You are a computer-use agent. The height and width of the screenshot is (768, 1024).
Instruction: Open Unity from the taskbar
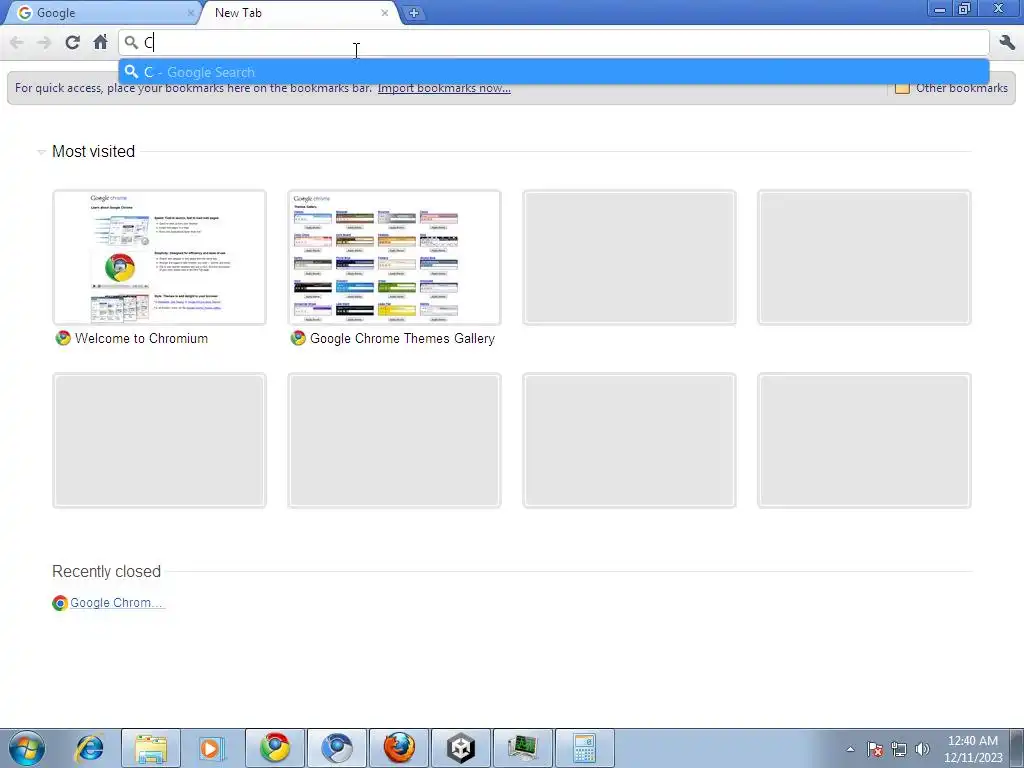click(x=461, y=748)
